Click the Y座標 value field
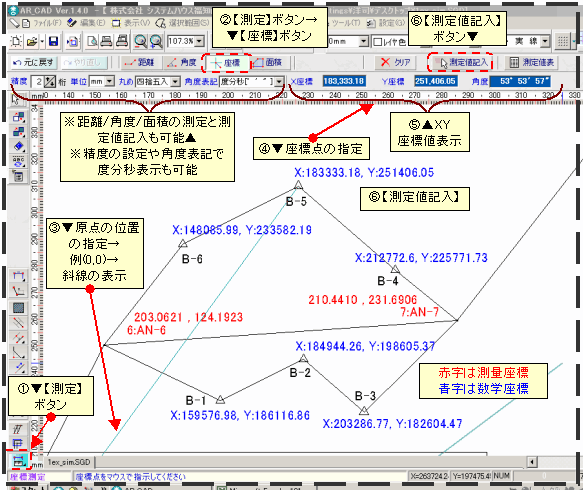The image size is (583, 490). click(x=436, y=81)
